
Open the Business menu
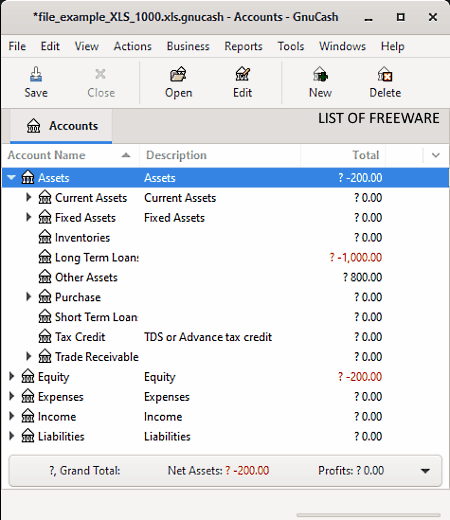188,46
